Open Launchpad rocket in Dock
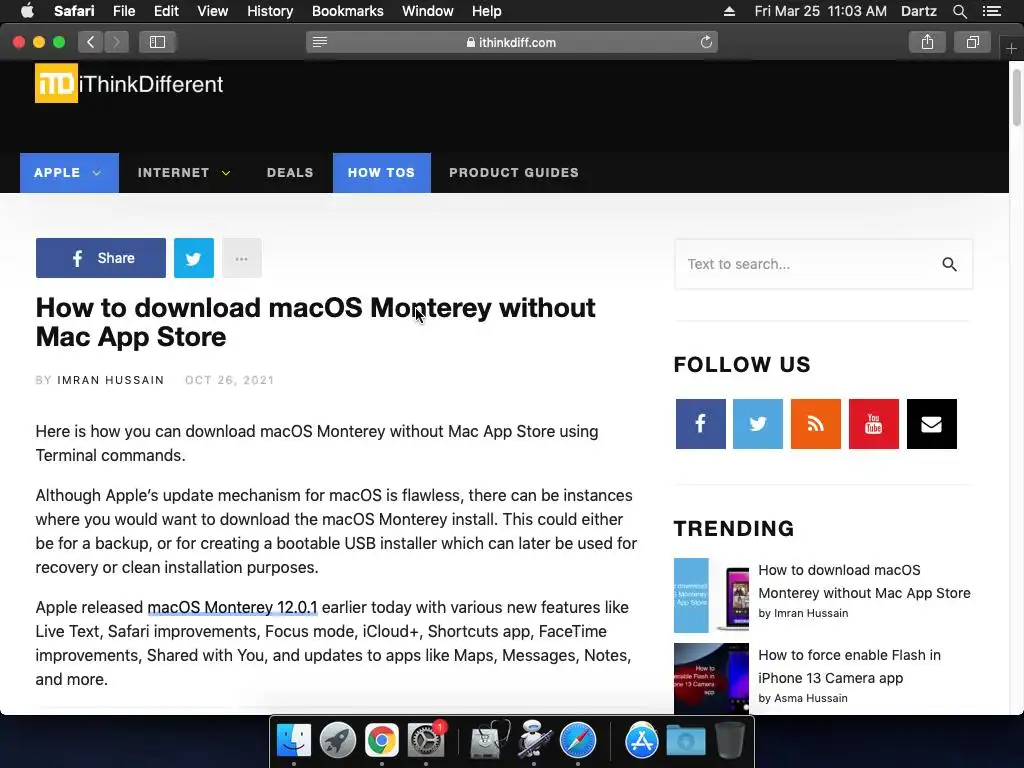1024x768 pixels. (338, 741)
